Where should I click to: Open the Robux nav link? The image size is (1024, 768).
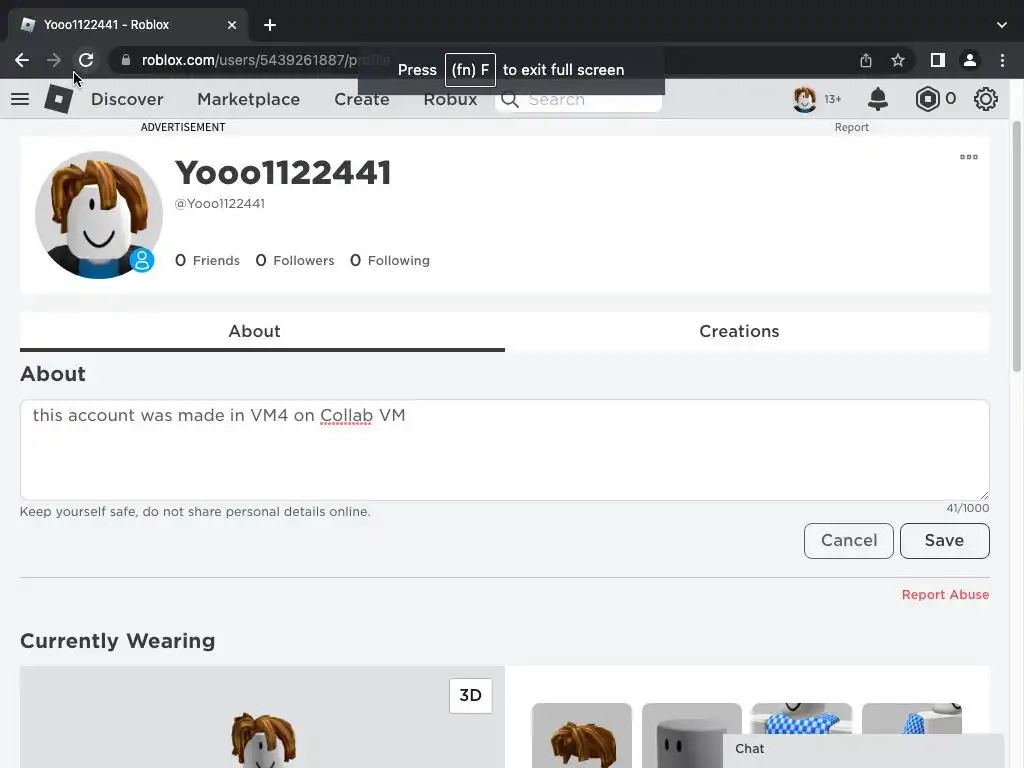coord(450,99)
